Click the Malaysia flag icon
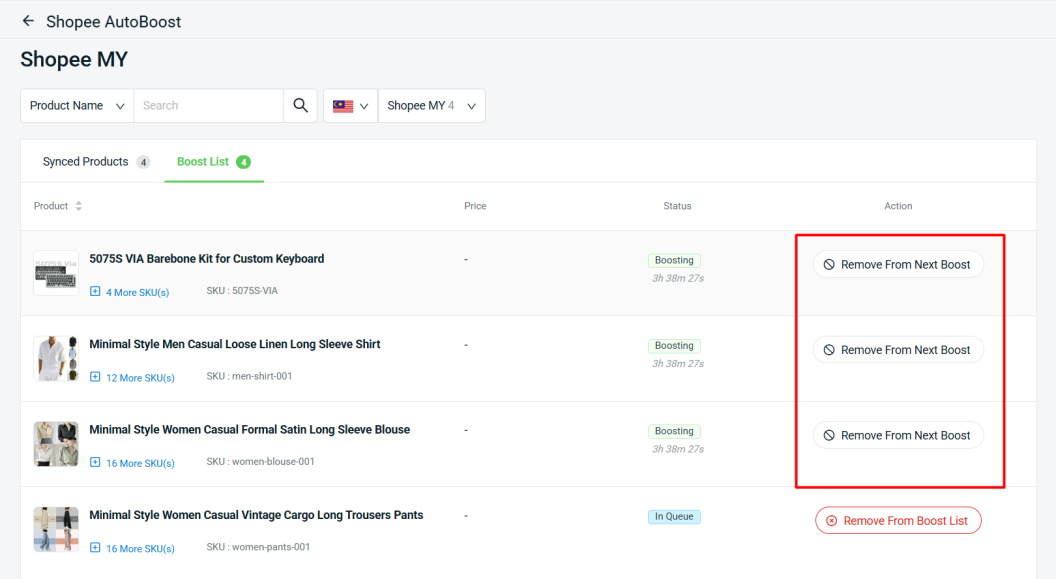This screenshot has height=579, width=1056. pyautogui.click(x=343, y=106)
